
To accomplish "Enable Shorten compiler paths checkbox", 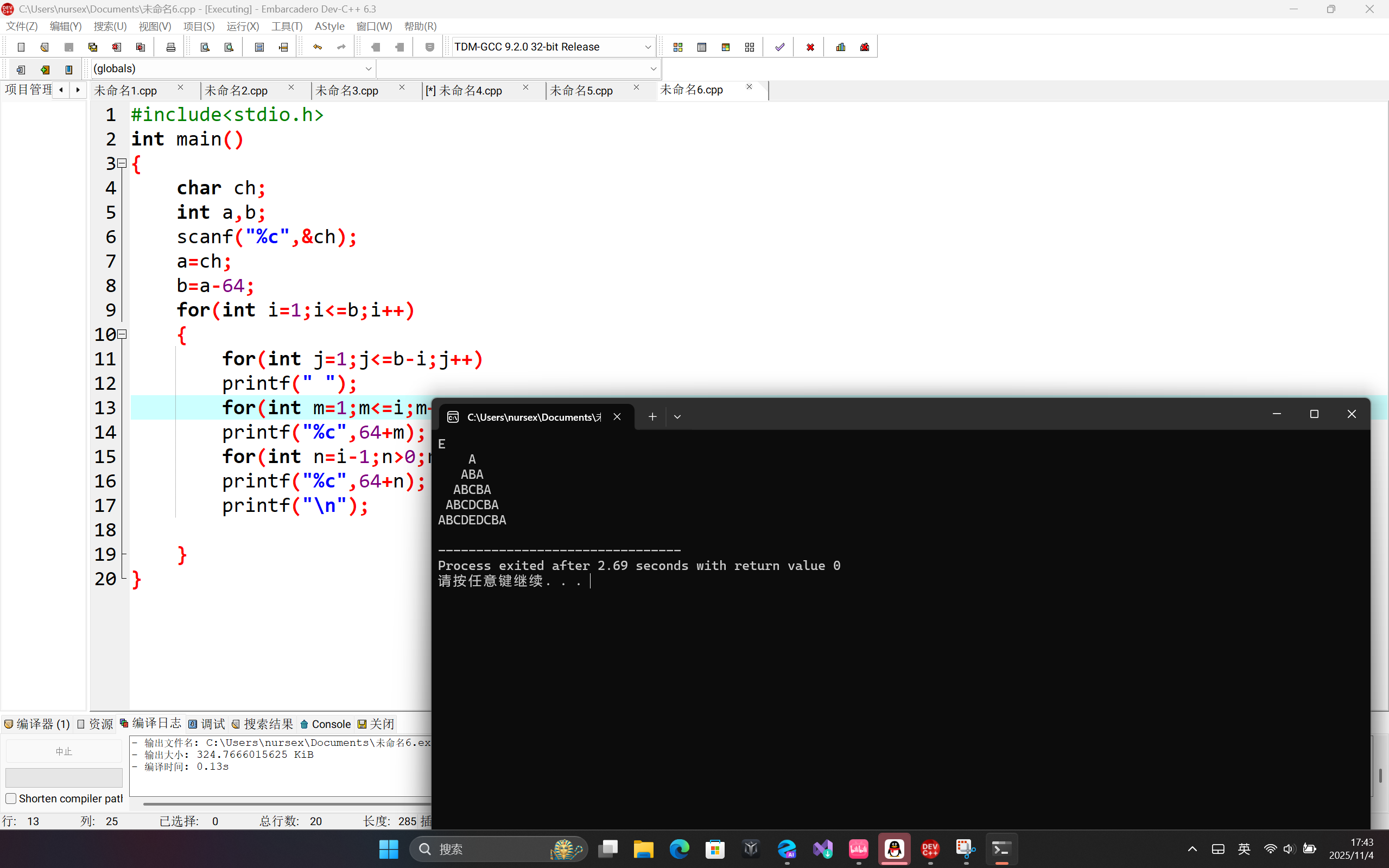I will [11, 799].
